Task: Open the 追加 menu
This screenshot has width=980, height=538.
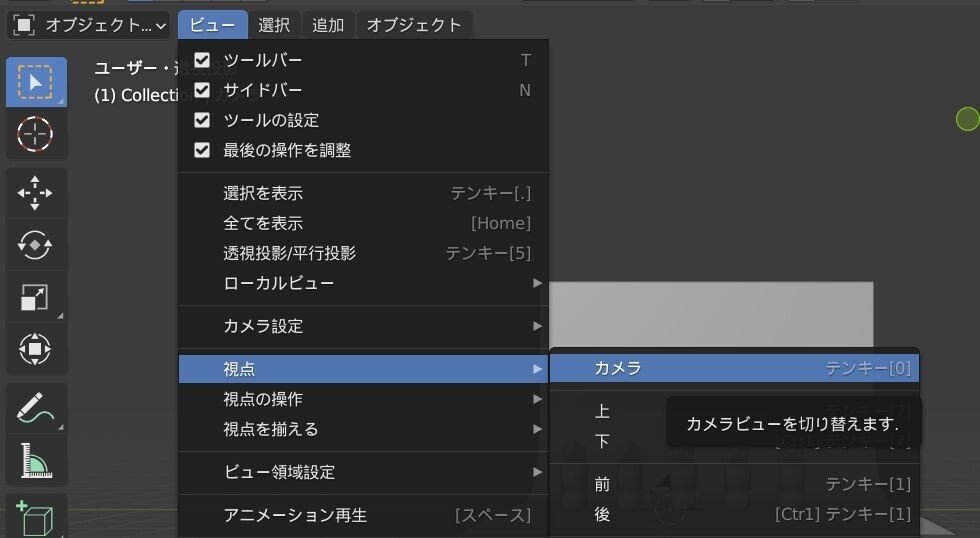Action: (328, 25)
